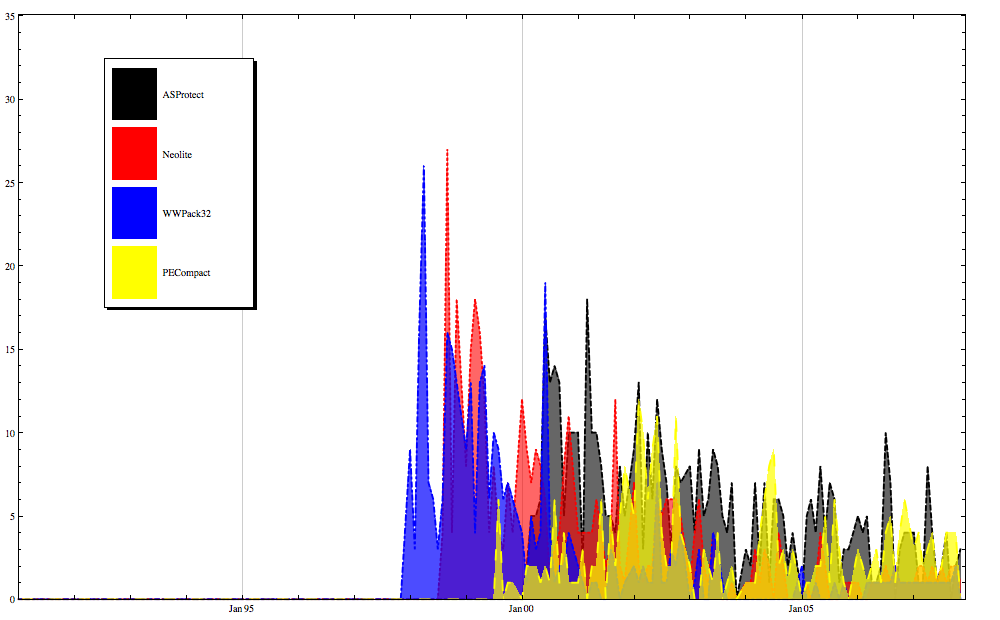Click the tallest black ASProtect peak at 18
The width and height of the screenshot is (1000, 620).
click(587, 301)
